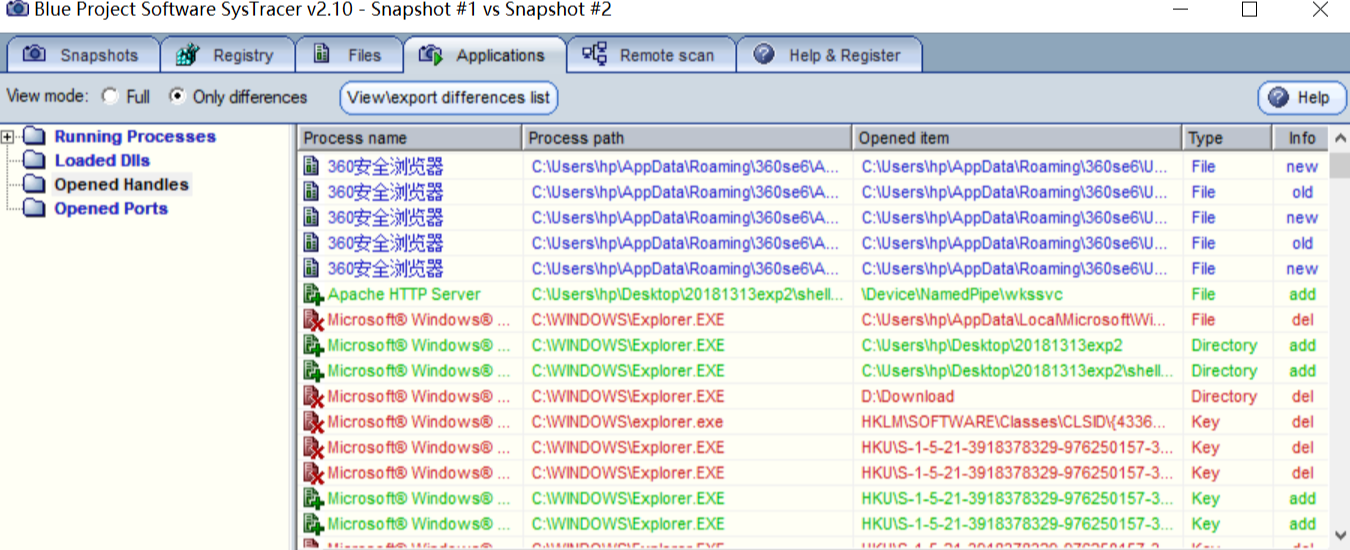1350x550 pixels.
Task: Select Running Processes in the tree
Action: 135,136
